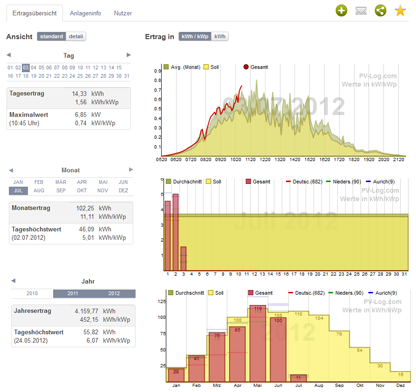Choose month JUN
This screenshot has height=392, width=416.
(x=123, y=182)
